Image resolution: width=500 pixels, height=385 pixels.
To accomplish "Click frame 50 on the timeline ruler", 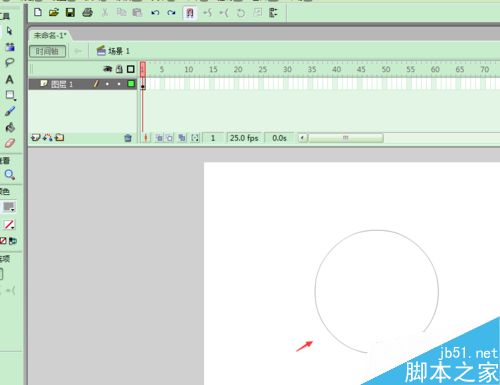I will [x=386, y=69].
